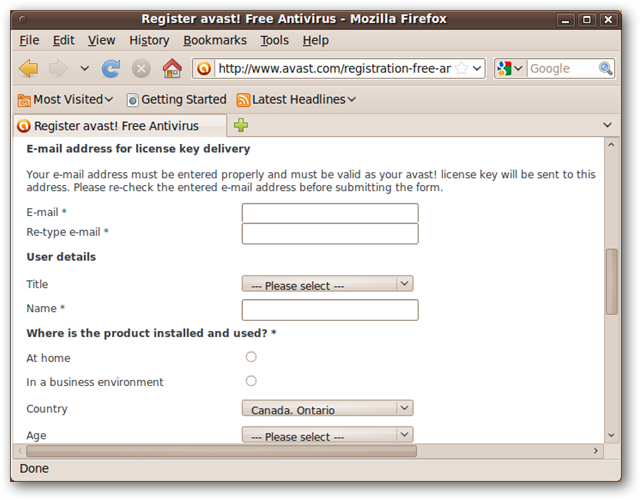Open the Most Visited bookmarks folder

tap(65, 100)
